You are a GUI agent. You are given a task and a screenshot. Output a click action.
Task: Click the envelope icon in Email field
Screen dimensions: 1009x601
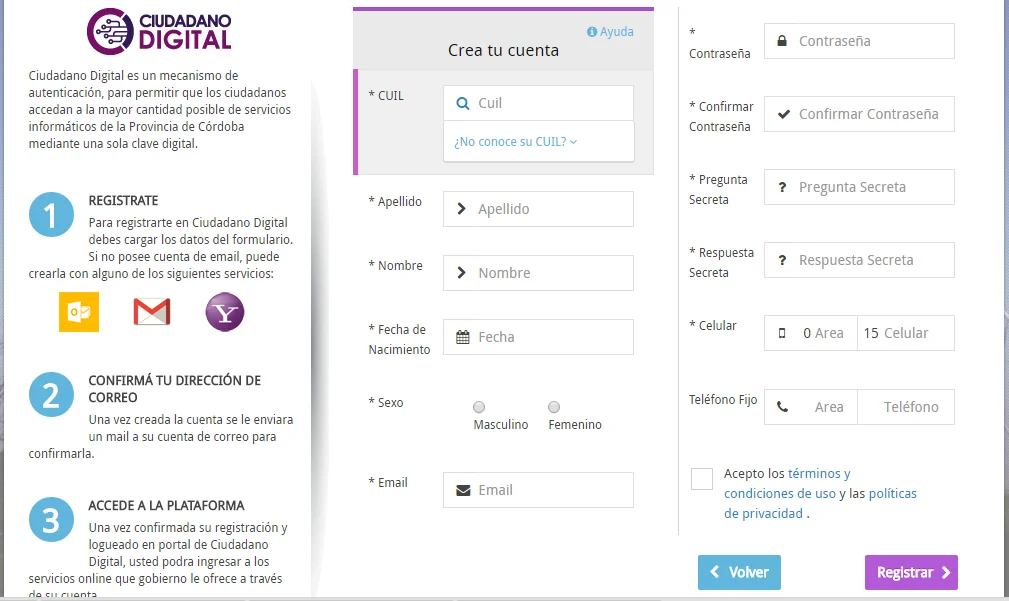(x=463, y=490)
